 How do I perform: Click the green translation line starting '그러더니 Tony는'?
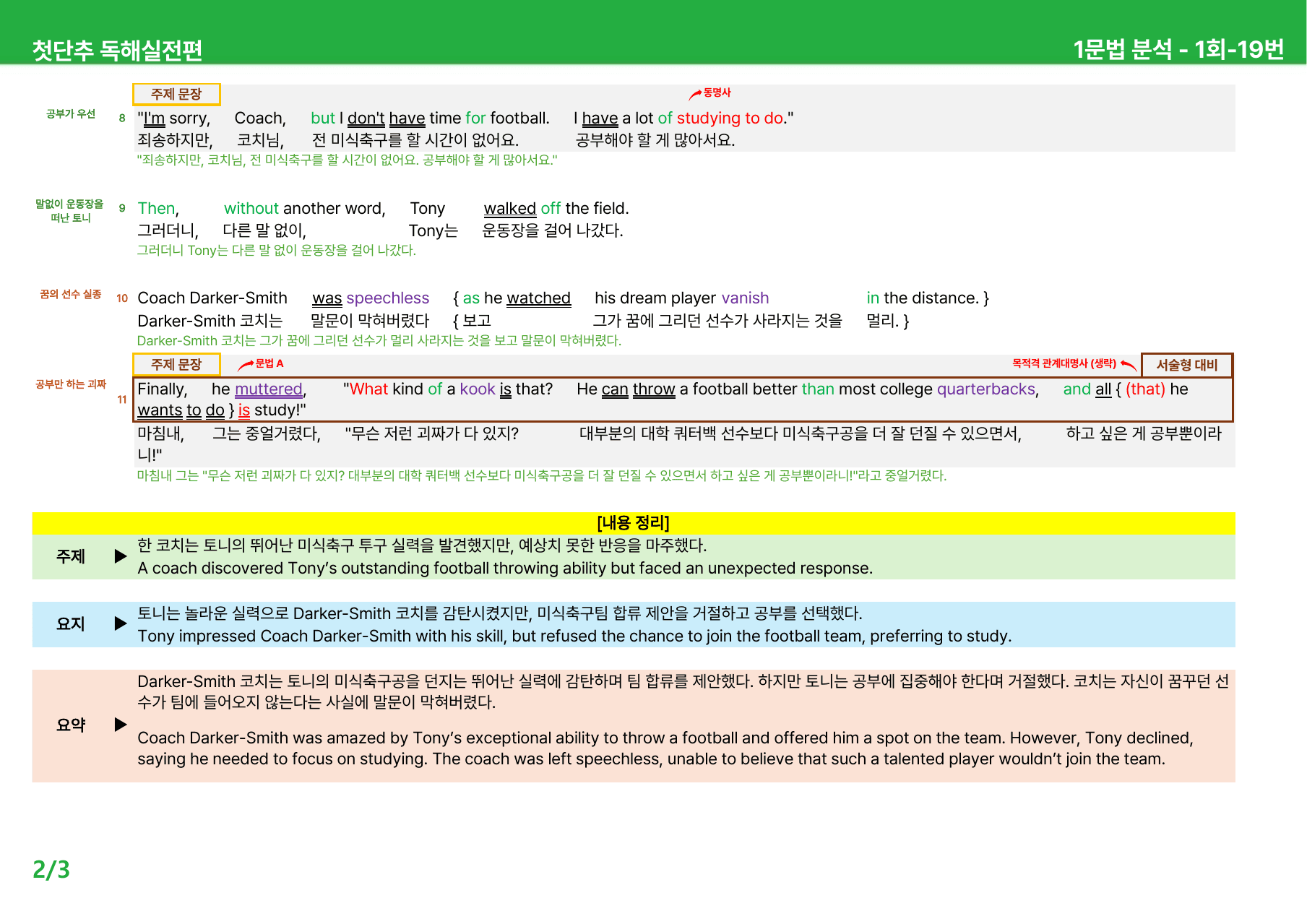[x=277, y=250]
